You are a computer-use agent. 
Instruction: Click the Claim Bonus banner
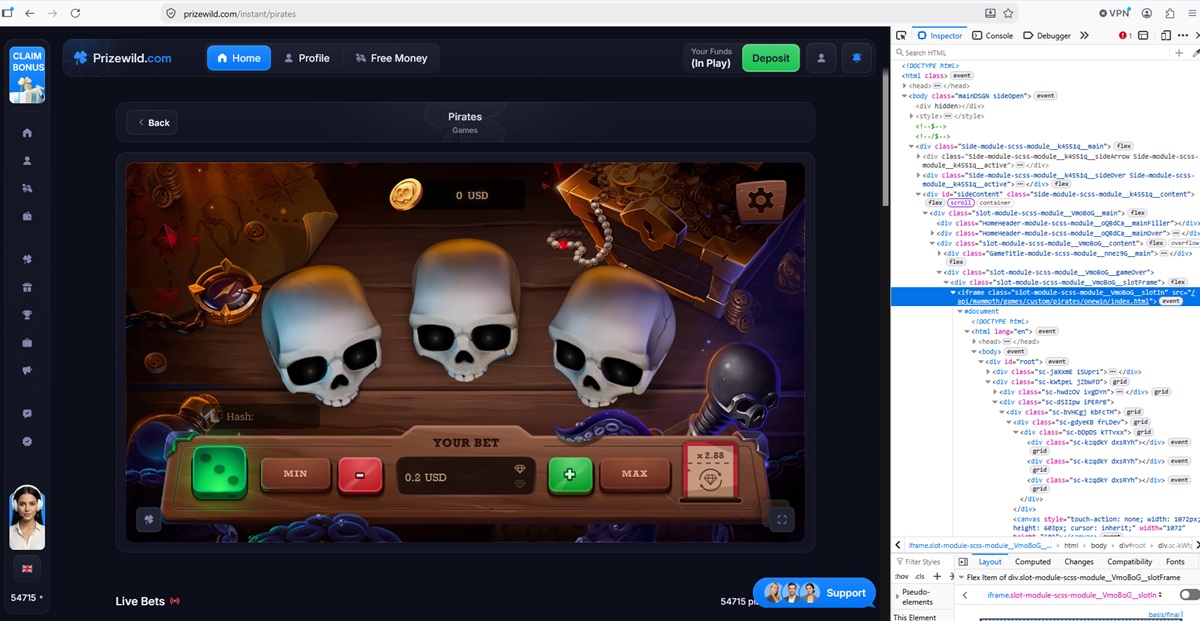pos(27,74)
